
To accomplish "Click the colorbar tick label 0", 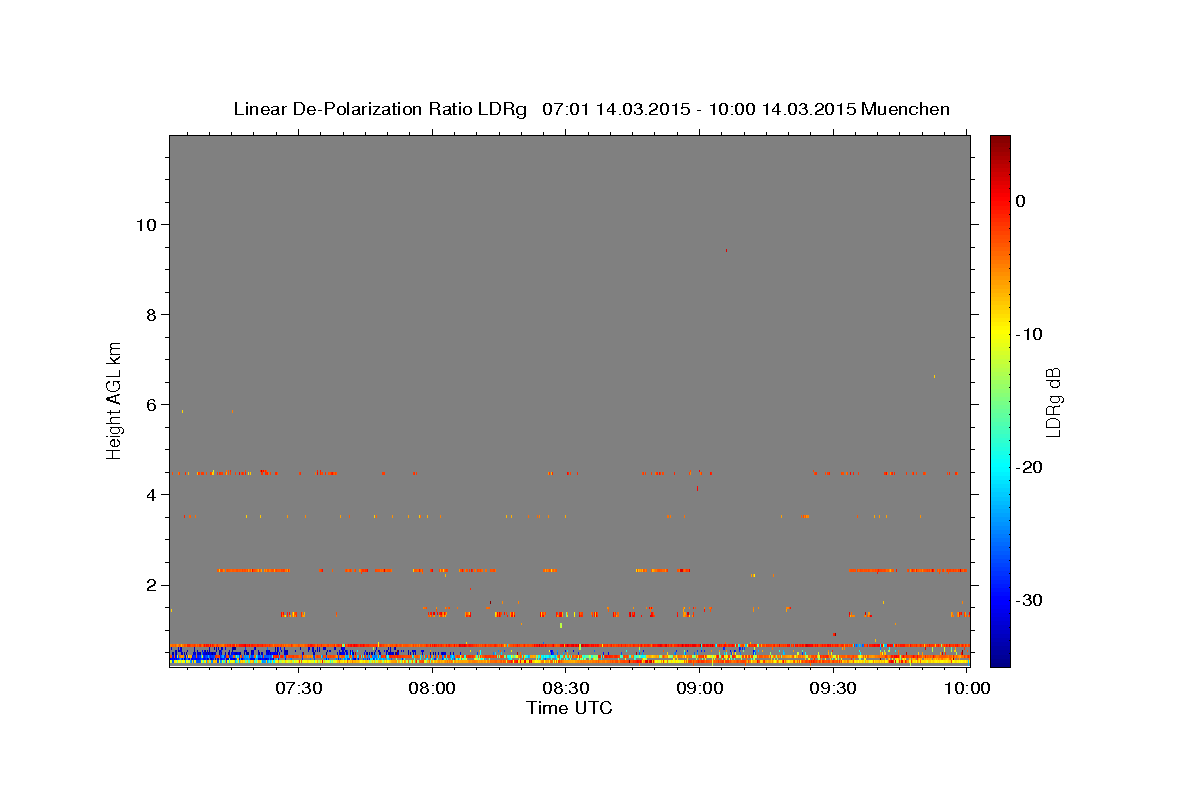I will click(1021, 201).
